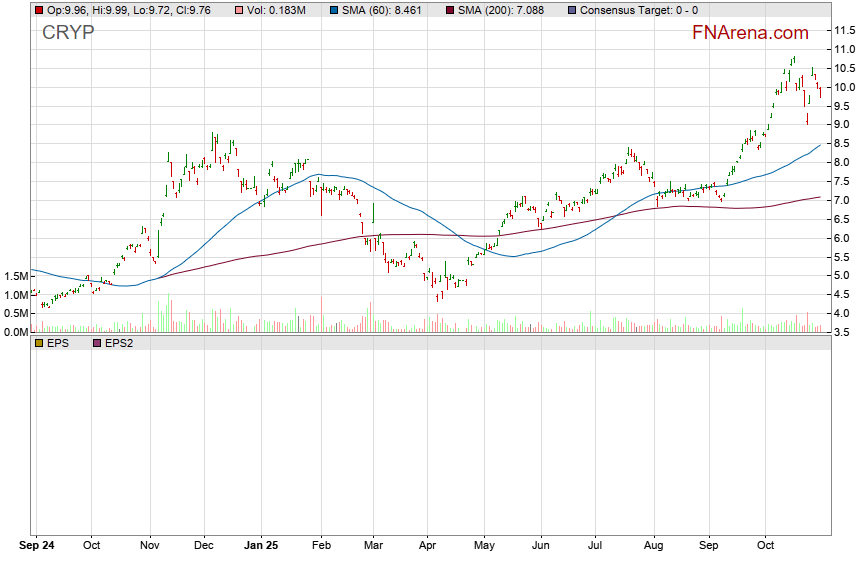Click the Consensus Target legend swatch

click(x=571, y=10)
